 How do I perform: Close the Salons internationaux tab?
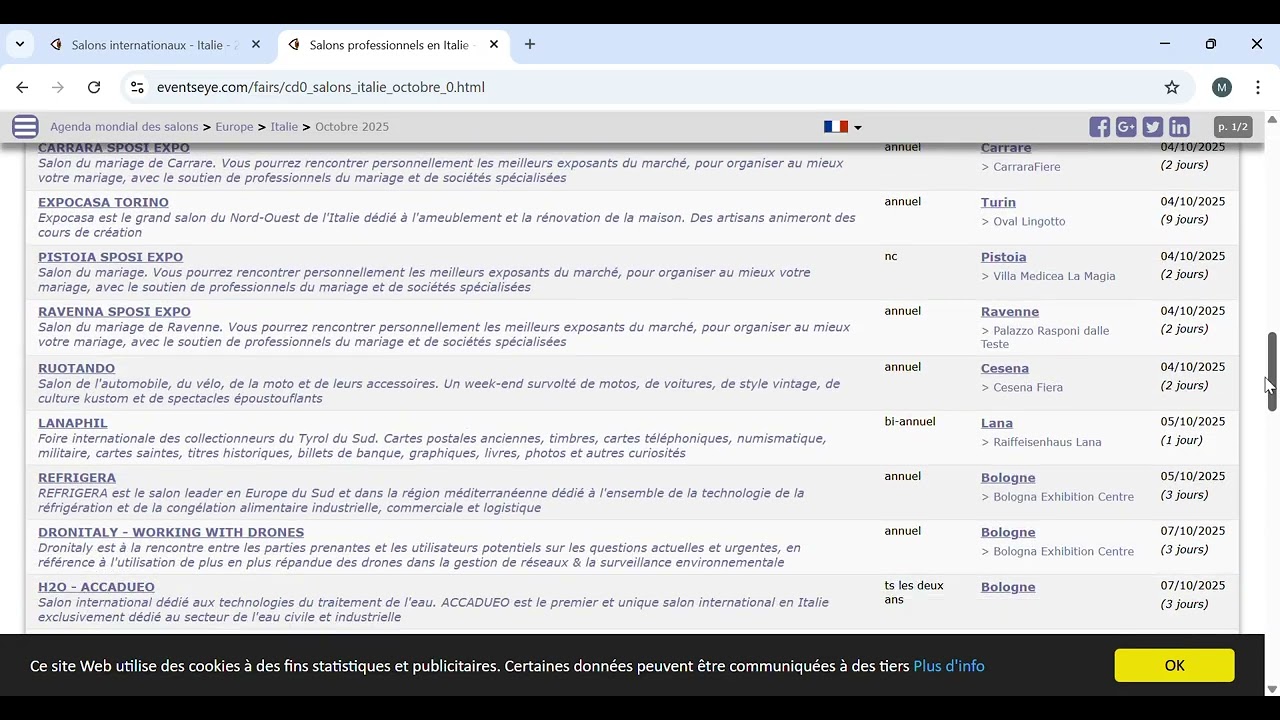click(x=256, y=45)
